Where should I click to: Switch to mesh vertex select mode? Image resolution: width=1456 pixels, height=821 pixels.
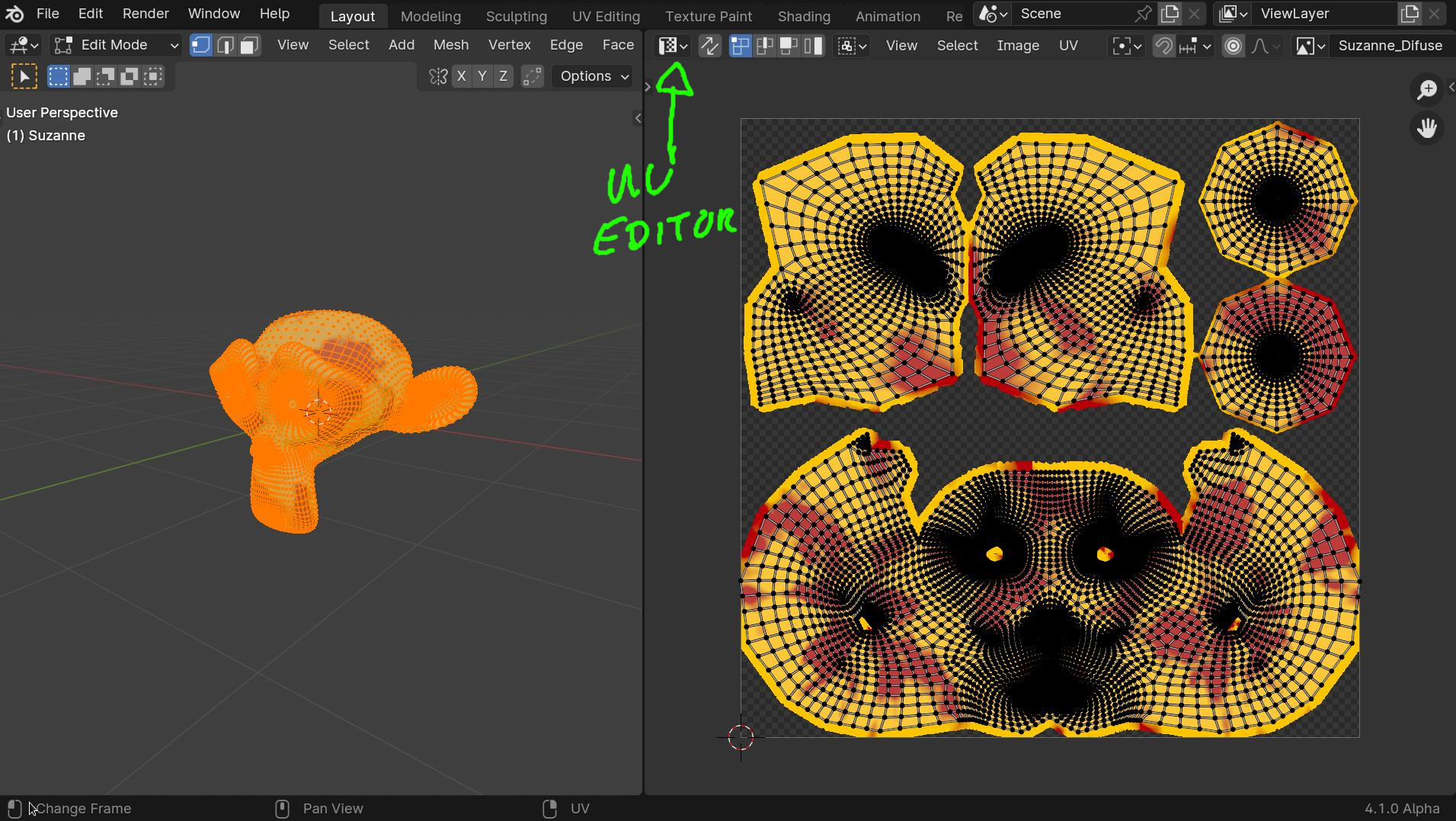coord(200,45)
